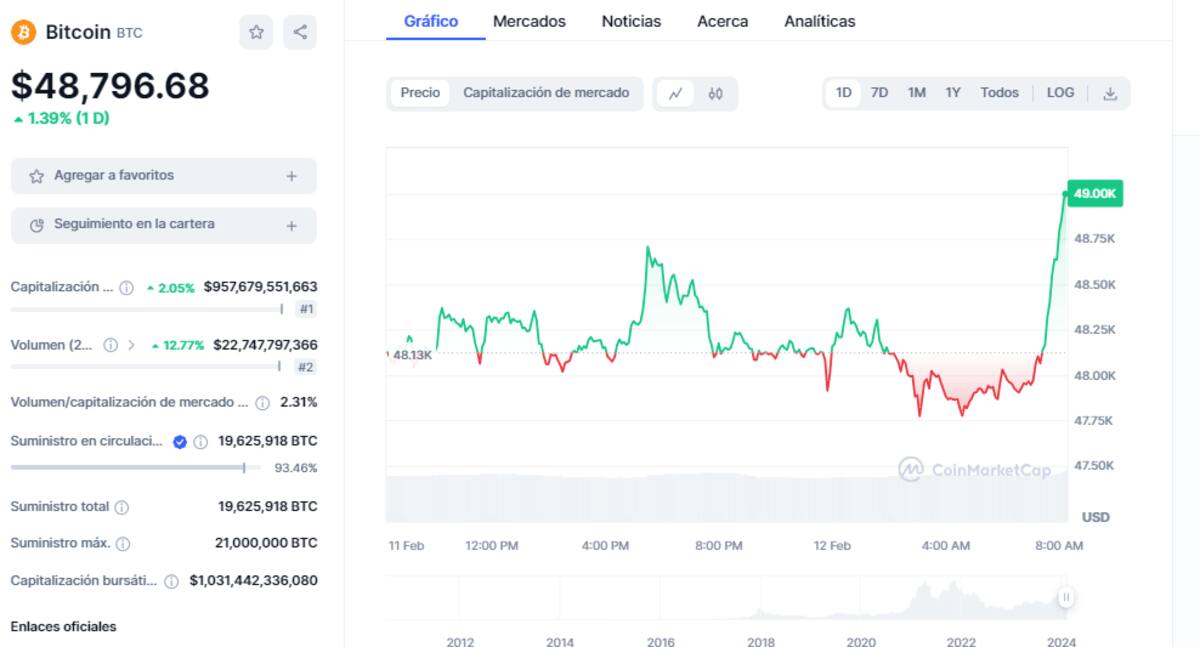
Task: Toggle the LOG scale option
Action: coord(1060,93)
